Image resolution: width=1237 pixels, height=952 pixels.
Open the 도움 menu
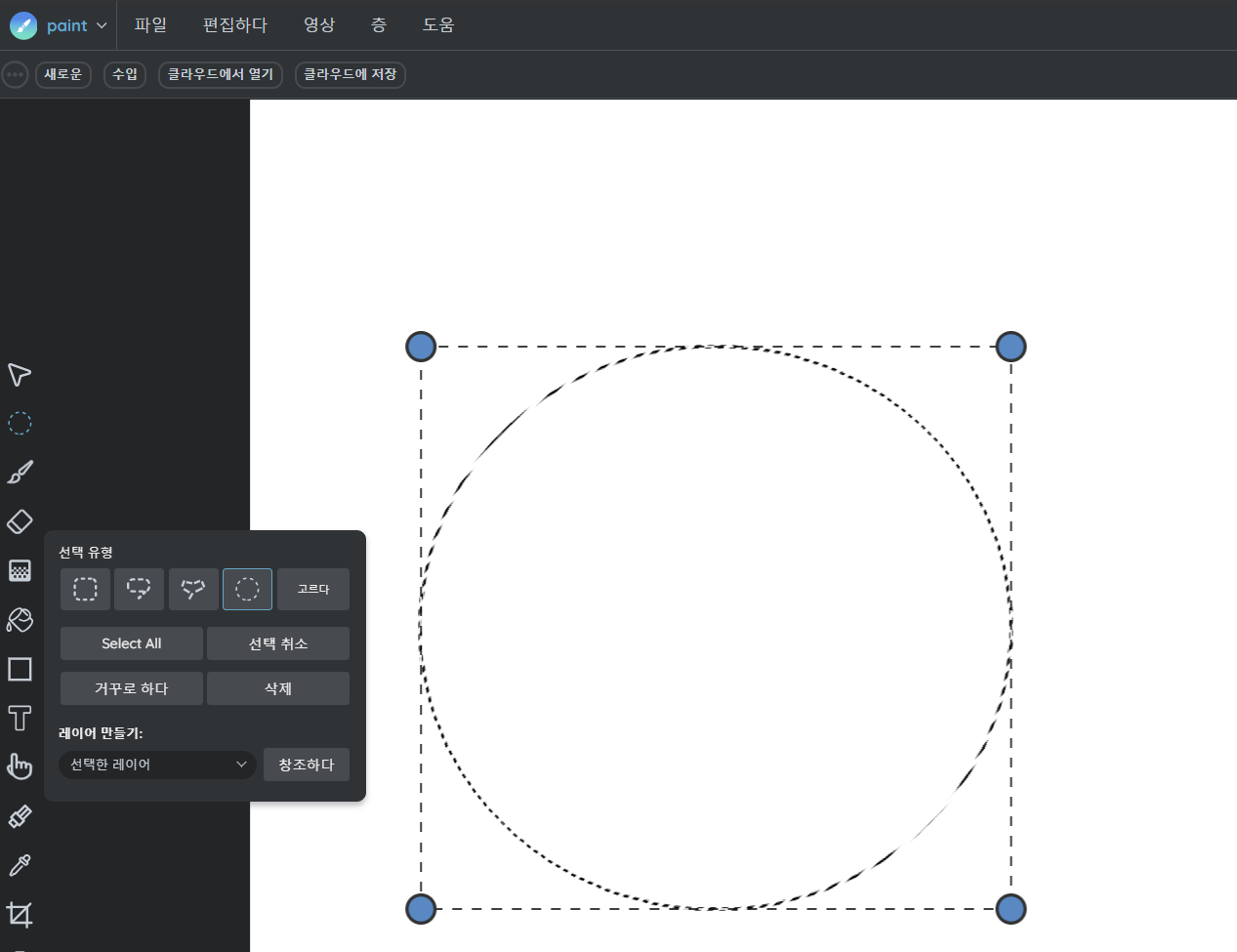coord(438,25)
